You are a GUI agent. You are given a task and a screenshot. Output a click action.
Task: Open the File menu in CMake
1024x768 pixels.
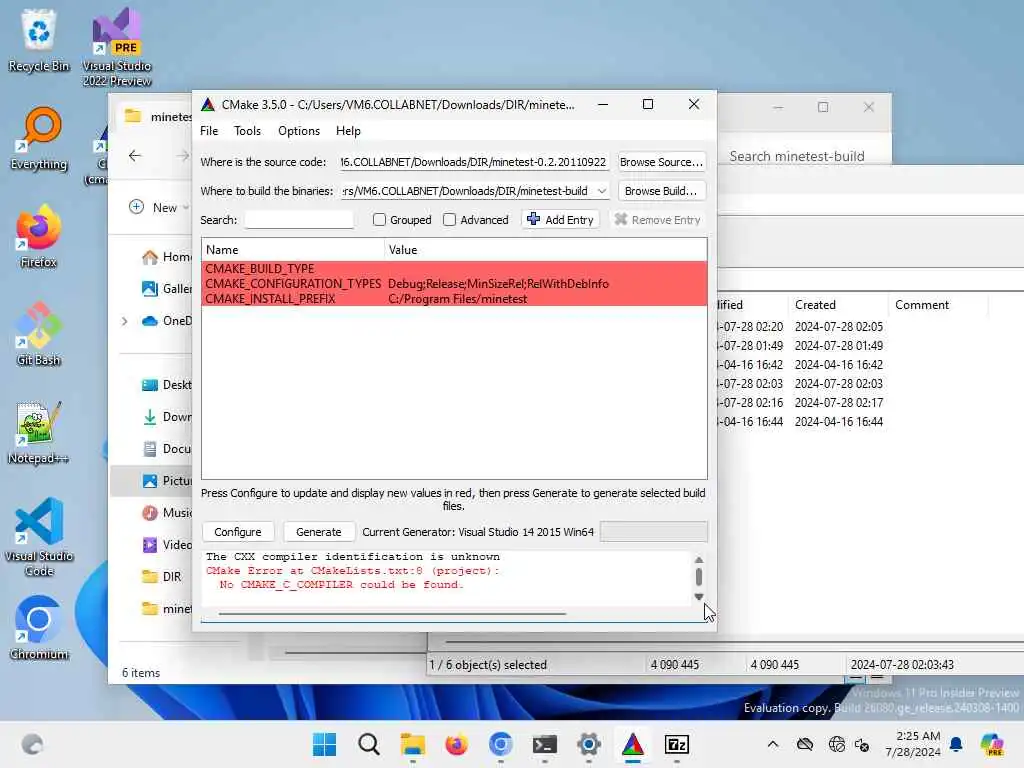point(209,131)
